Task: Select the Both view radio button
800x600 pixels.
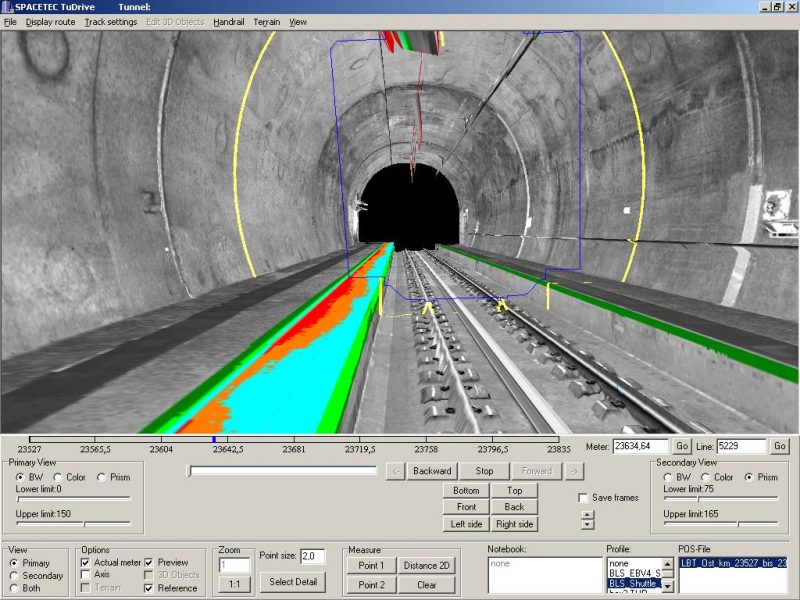Action: click(x=14, y=588)
